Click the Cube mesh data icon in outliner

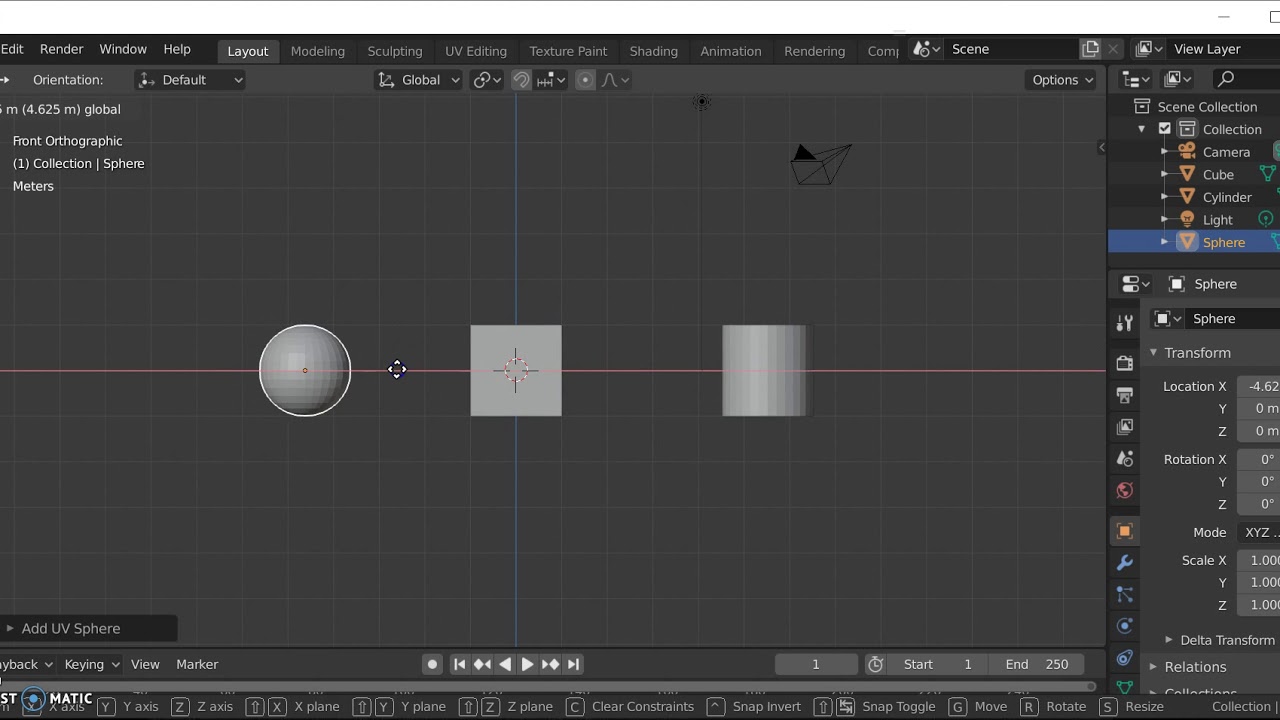(x=1268, y=174)
